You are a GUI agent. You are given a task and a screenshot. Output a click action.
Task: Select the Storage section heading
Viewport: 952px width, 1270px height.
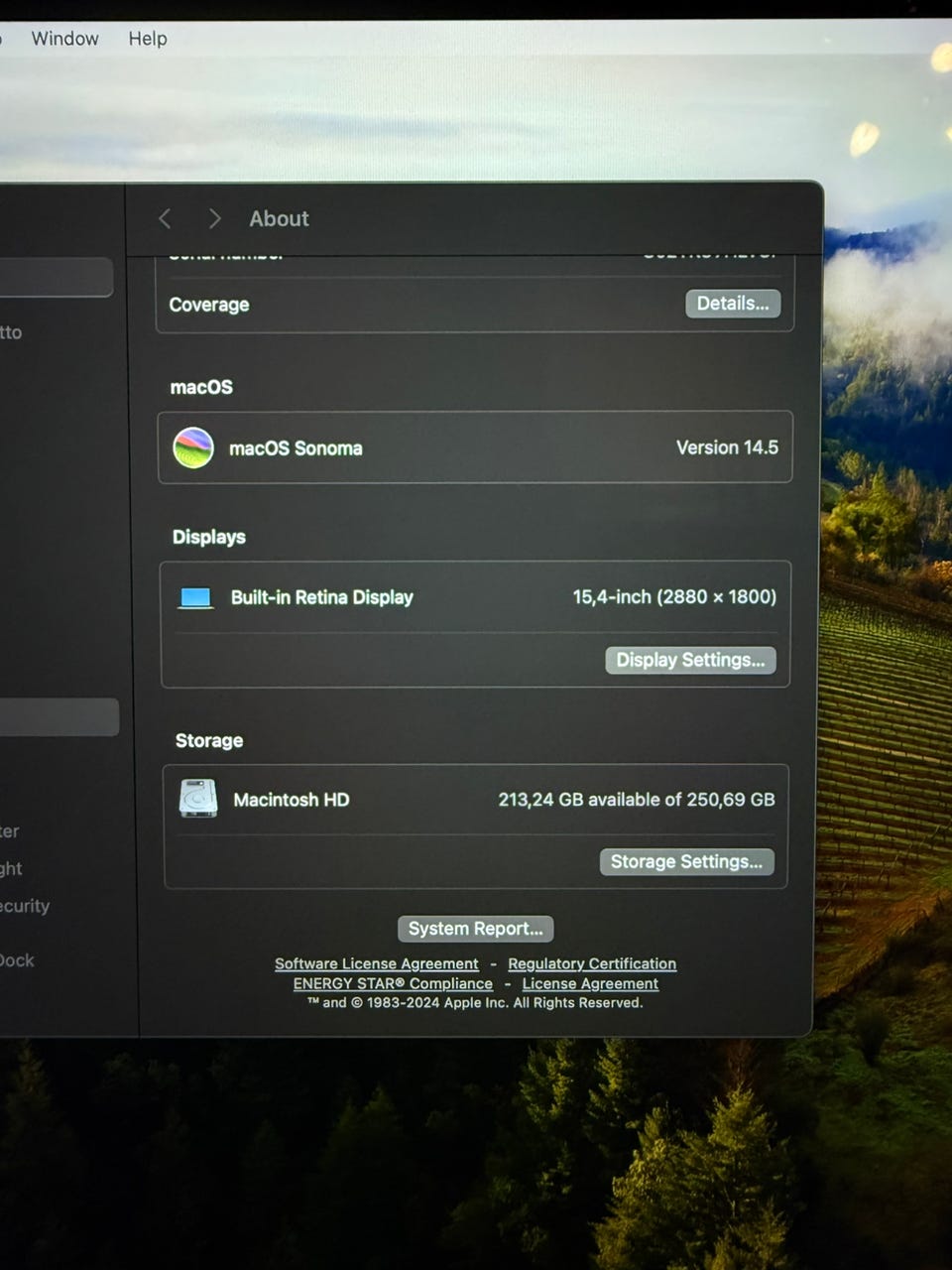click(209, 740)
